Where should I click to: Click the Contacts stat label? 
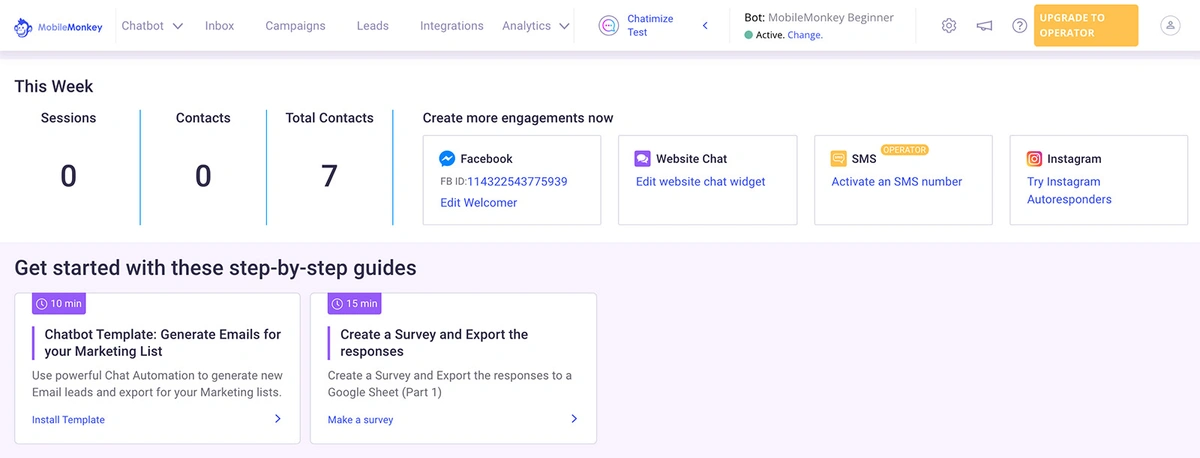[x=203, y=118]
